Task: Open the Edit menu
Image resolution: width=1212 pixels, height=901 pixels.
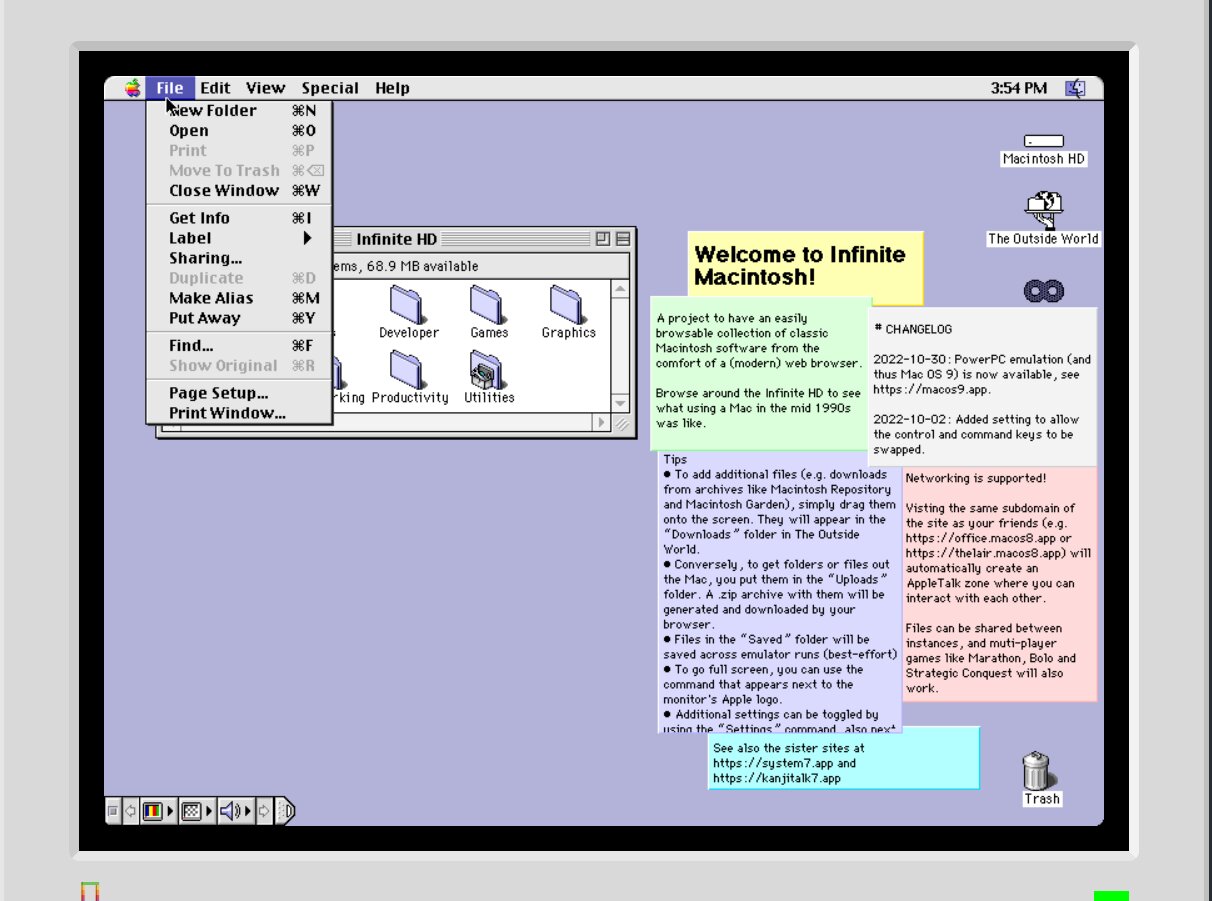Action: pos(215,88)
